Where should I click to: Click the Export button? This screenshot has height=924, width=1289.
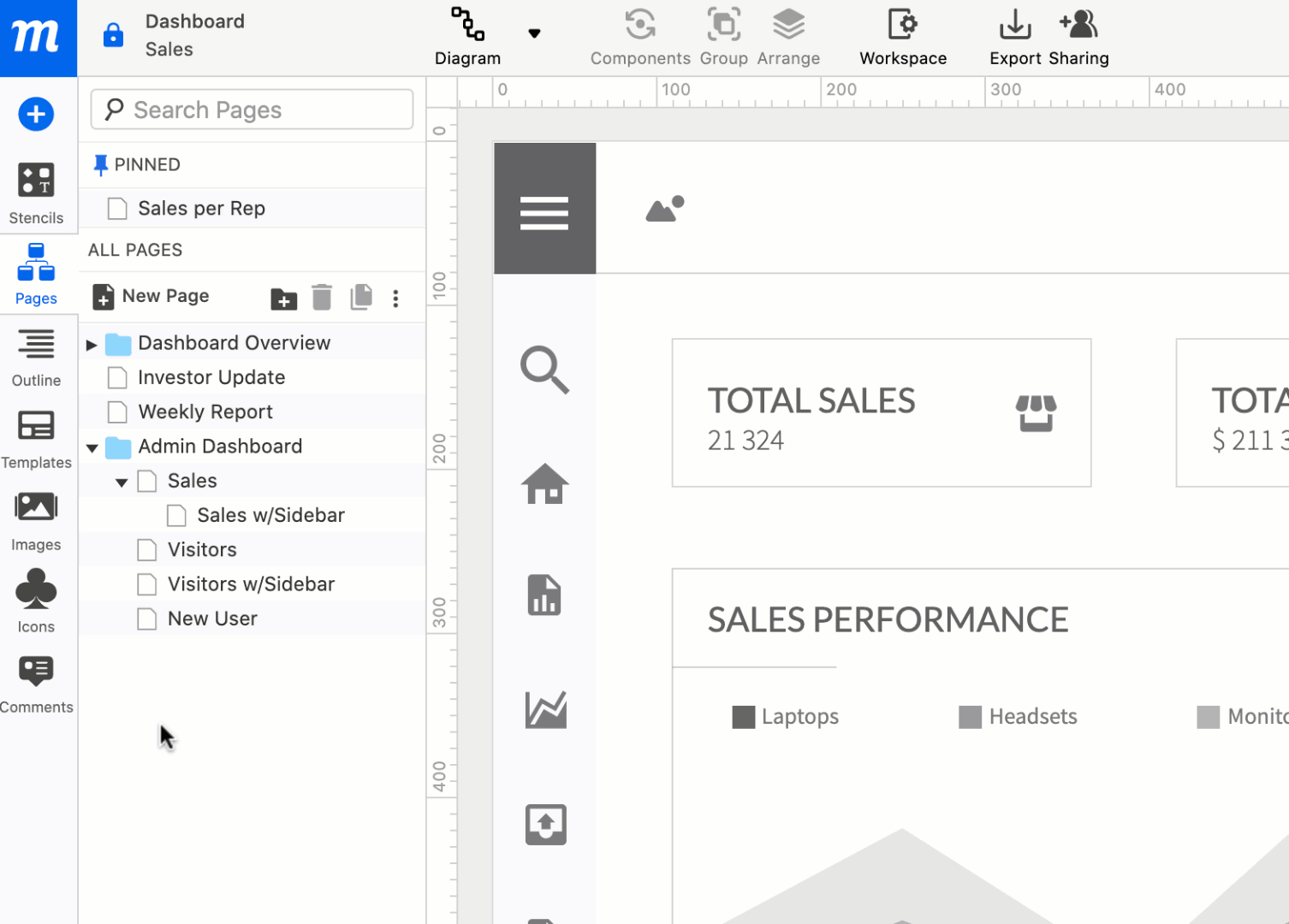tap(1015, 38)
